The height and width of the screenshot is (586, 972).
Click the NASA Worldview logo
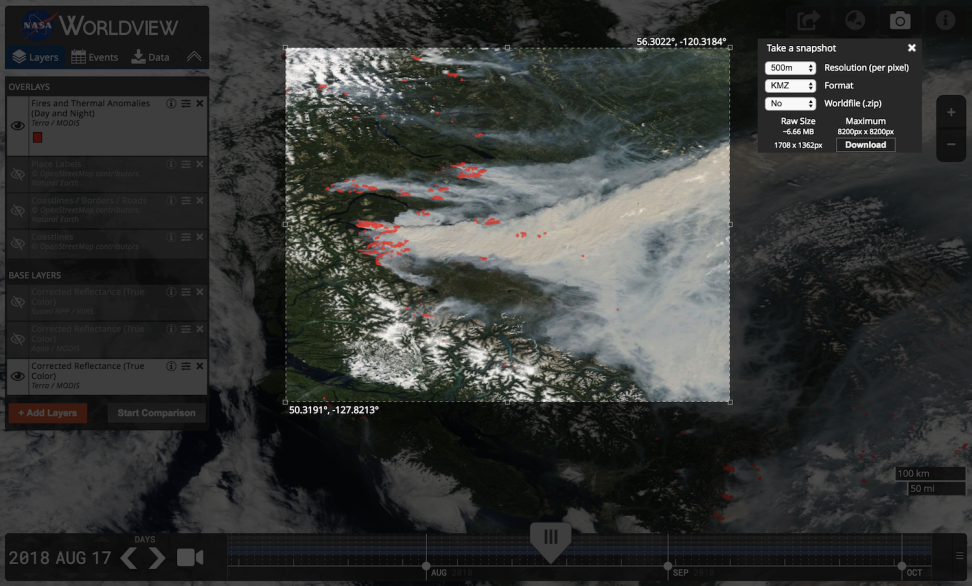[x=99, y=26]
